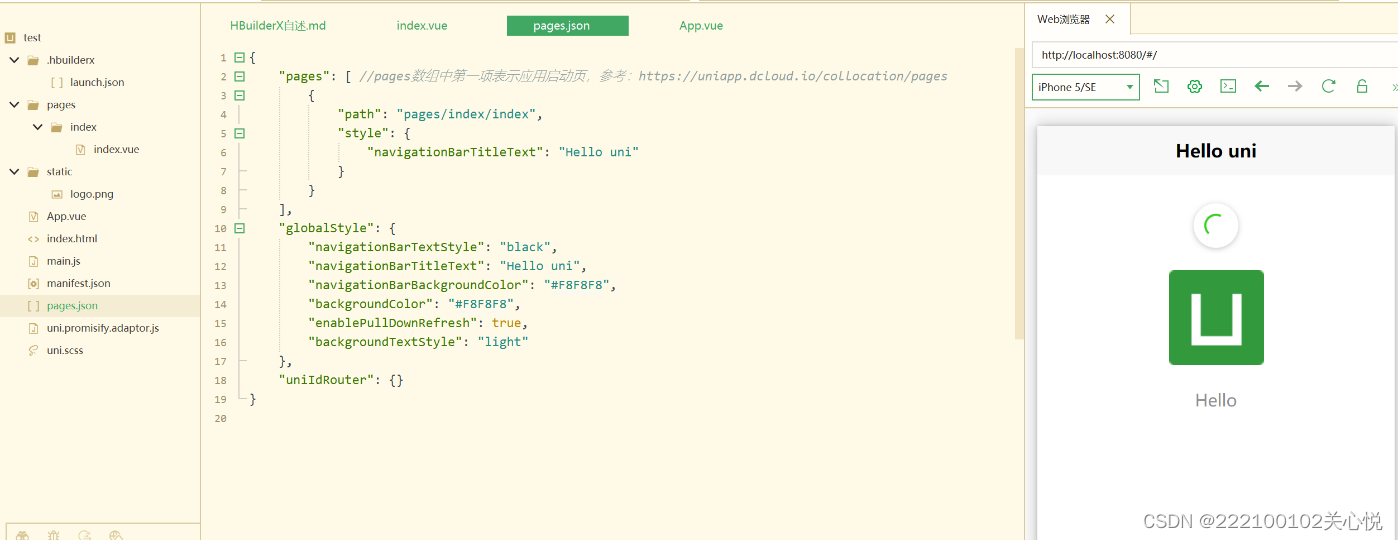
Task: Click the static folder icon
Action: 34,172
